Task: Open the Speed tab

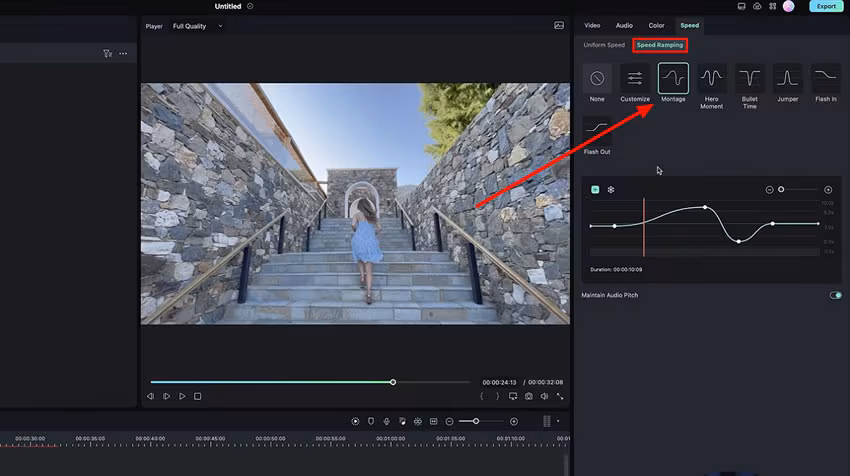Action: coord(690,25)
